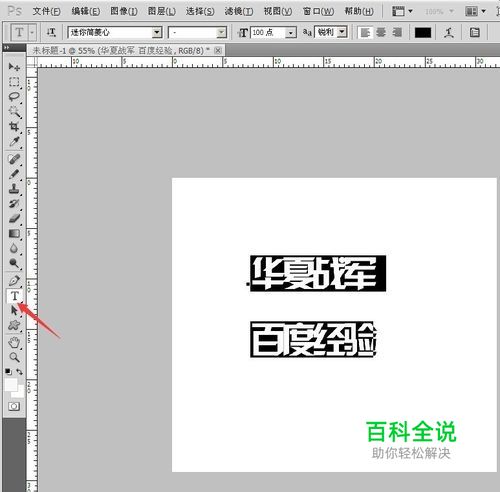
Task: Select the Dodge tool
Action: (14, 263)
